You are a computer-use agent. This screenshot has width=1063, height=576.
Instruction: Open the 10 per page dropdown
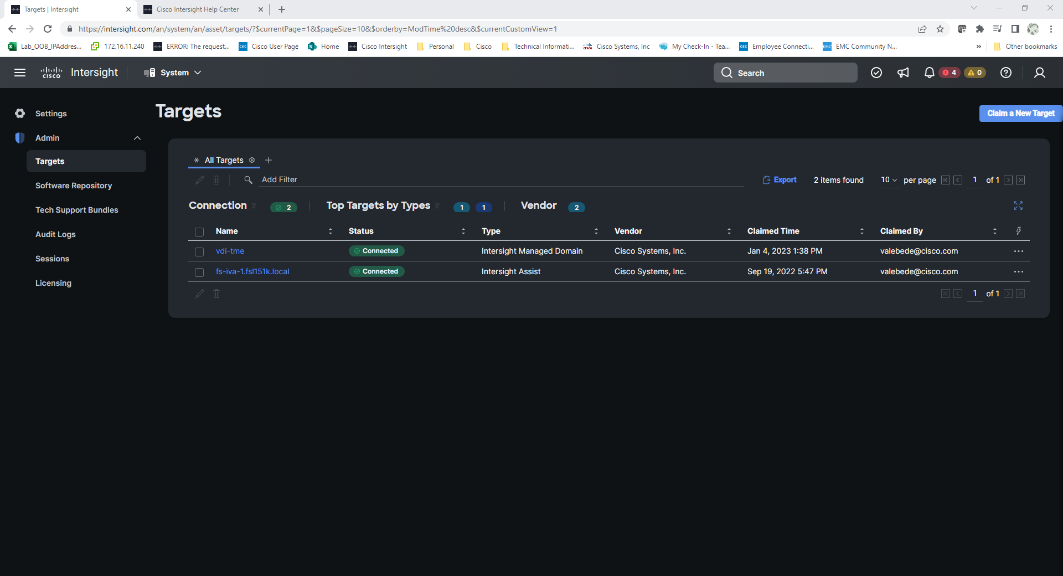coord(888,180)
